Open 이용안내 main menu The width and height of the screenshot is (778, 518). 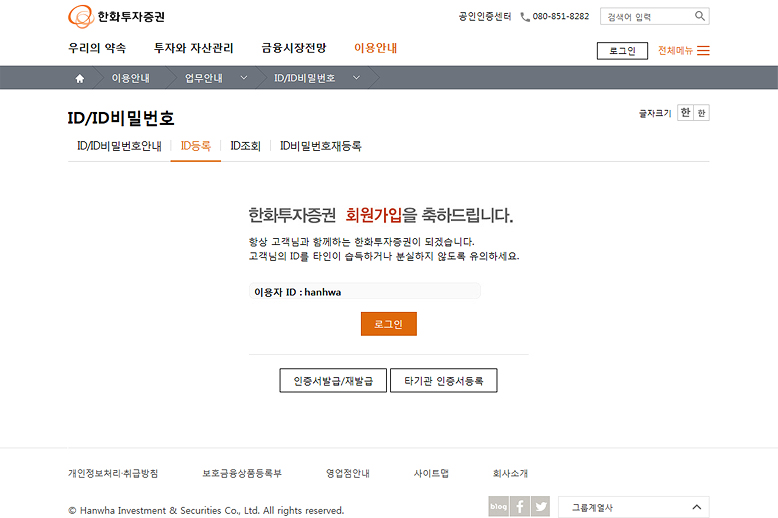[376, 48]
